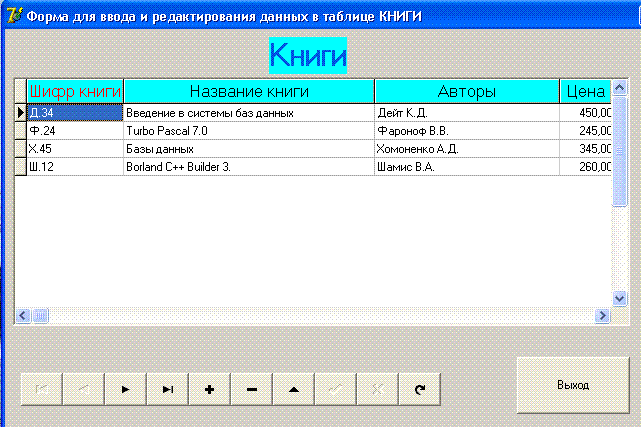The width and height of the screenshot is (641, 427).
Task: Click the Borland C++ Builder 3. cell
Action: pyautogui.click(x=249, y=167)
